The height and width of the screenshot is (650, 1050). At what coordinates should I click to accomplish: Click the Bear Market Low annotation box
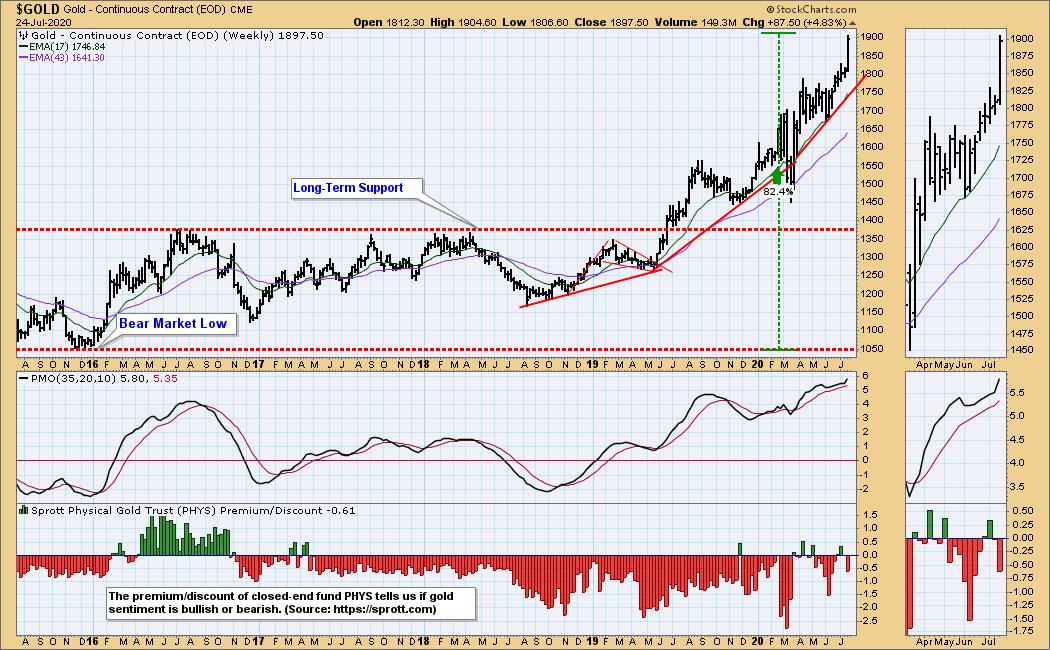[175, 323]
